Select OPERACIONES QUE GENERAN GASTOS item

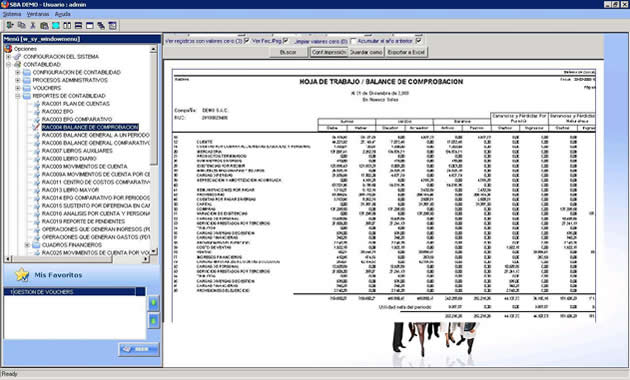tap(96, 237)
